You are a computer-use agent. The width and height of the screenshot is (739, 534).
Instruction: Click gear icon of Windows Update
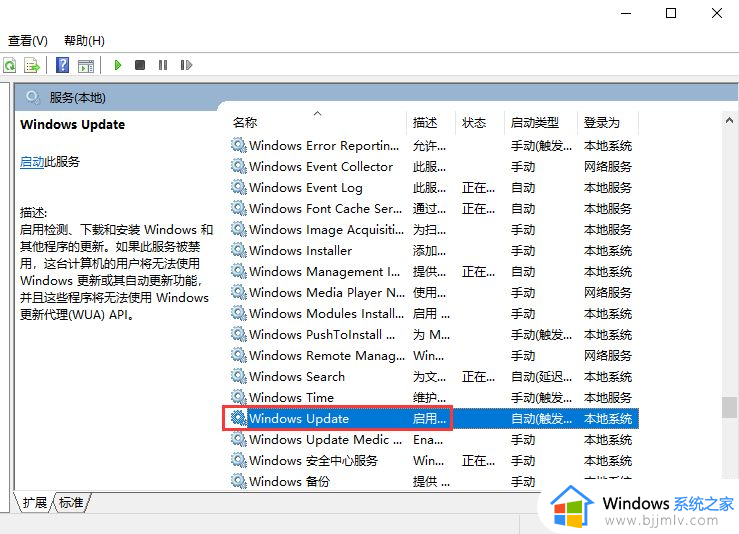(x=238, y=418)
